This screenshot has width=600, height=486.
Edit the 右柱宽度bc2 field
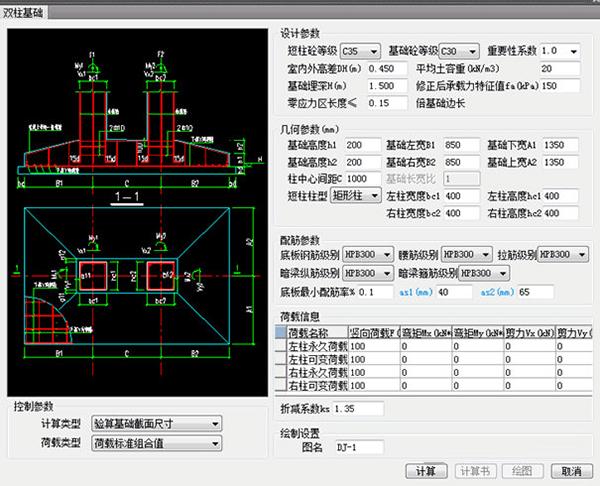(x=461, y=213)
